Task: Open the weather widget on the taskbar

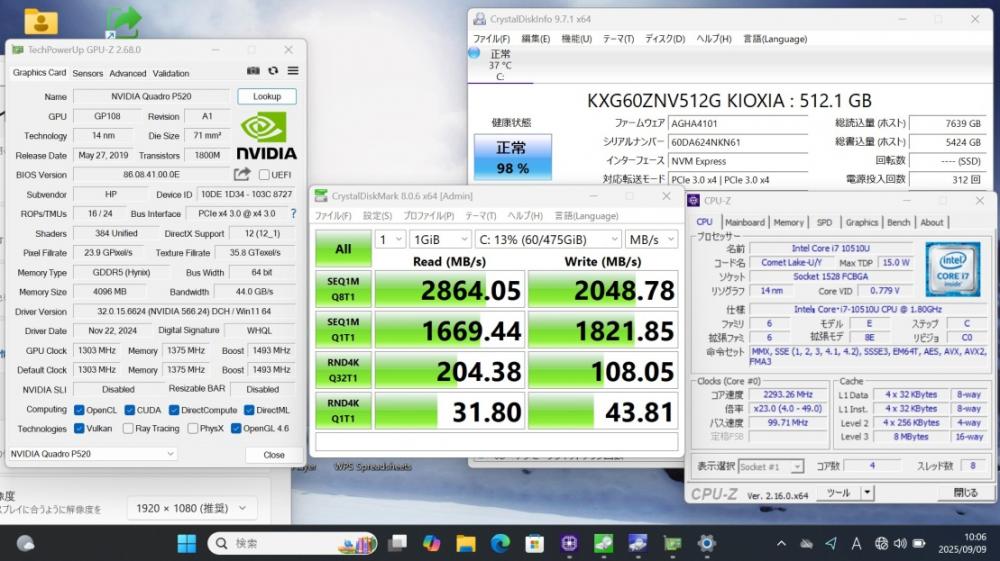Action: [26, 543]
